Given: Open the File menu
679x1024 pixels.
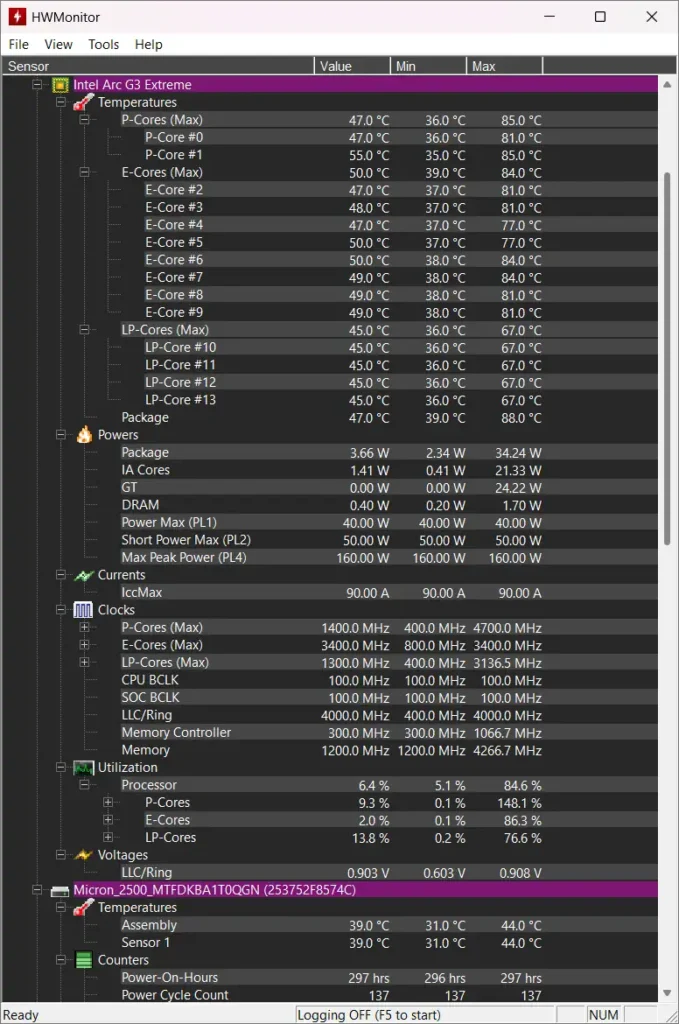Looking at the screenshot, I should click(x=18, y=44).
